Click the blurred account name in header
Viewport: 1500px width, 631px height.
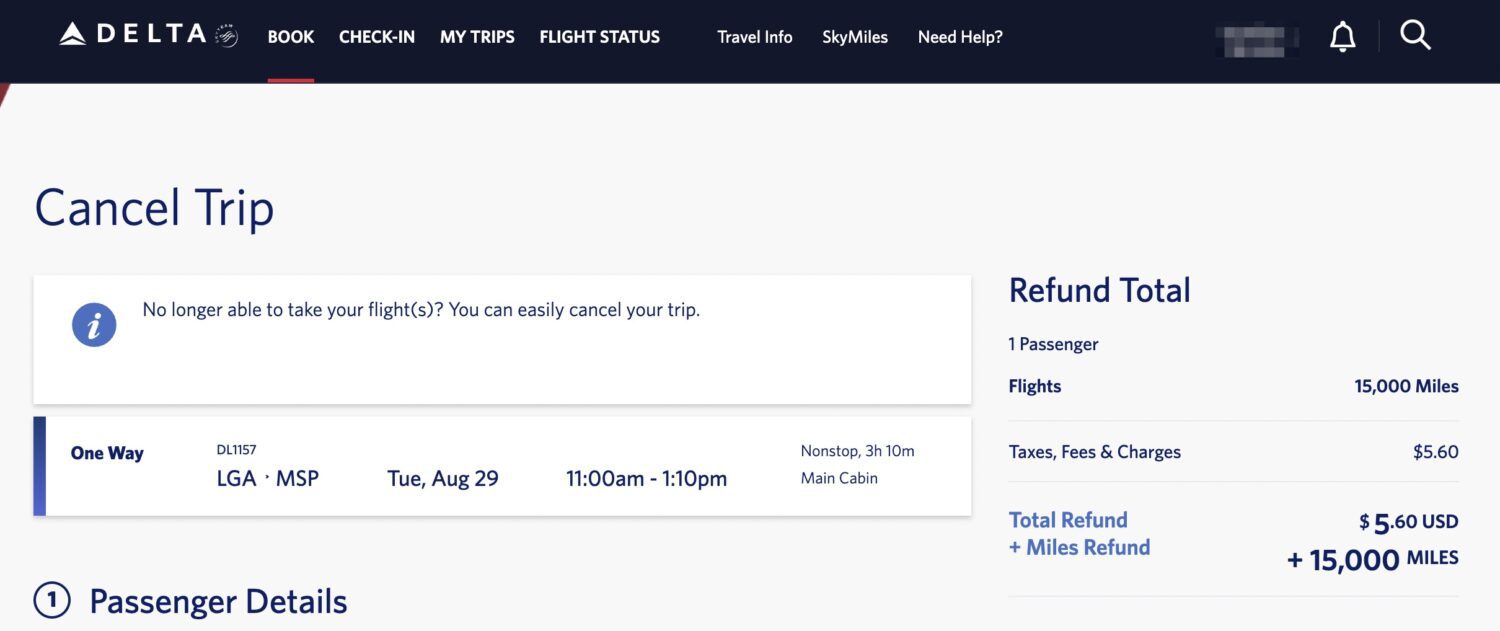(1255, 40)
